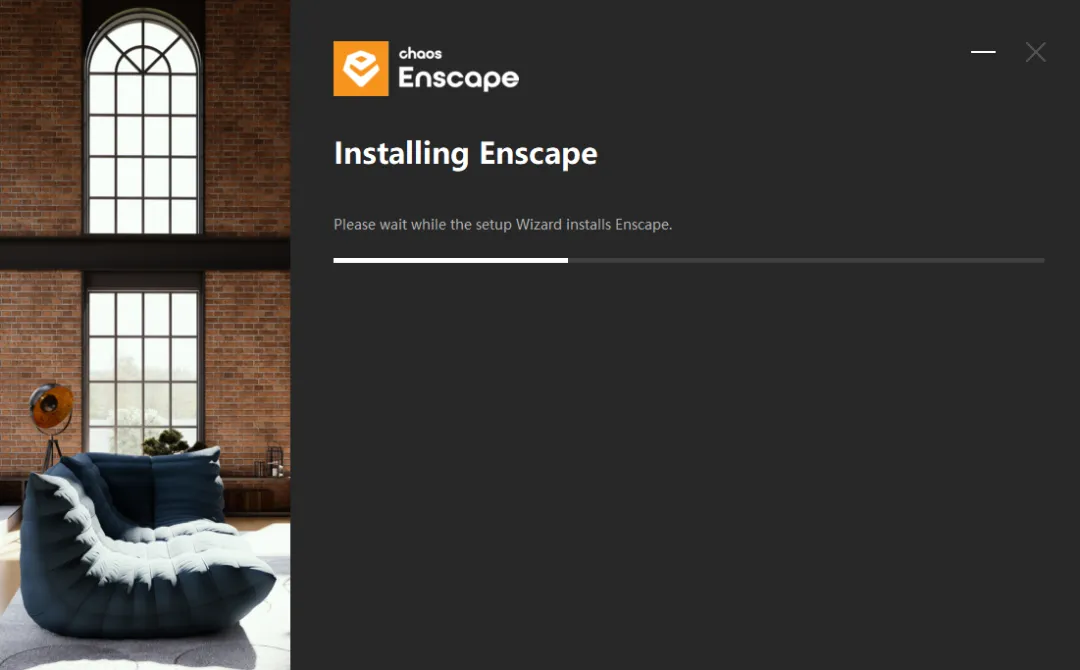
Task: Click the "Installing Enscape" heading
Action: (x=466, y=153)
